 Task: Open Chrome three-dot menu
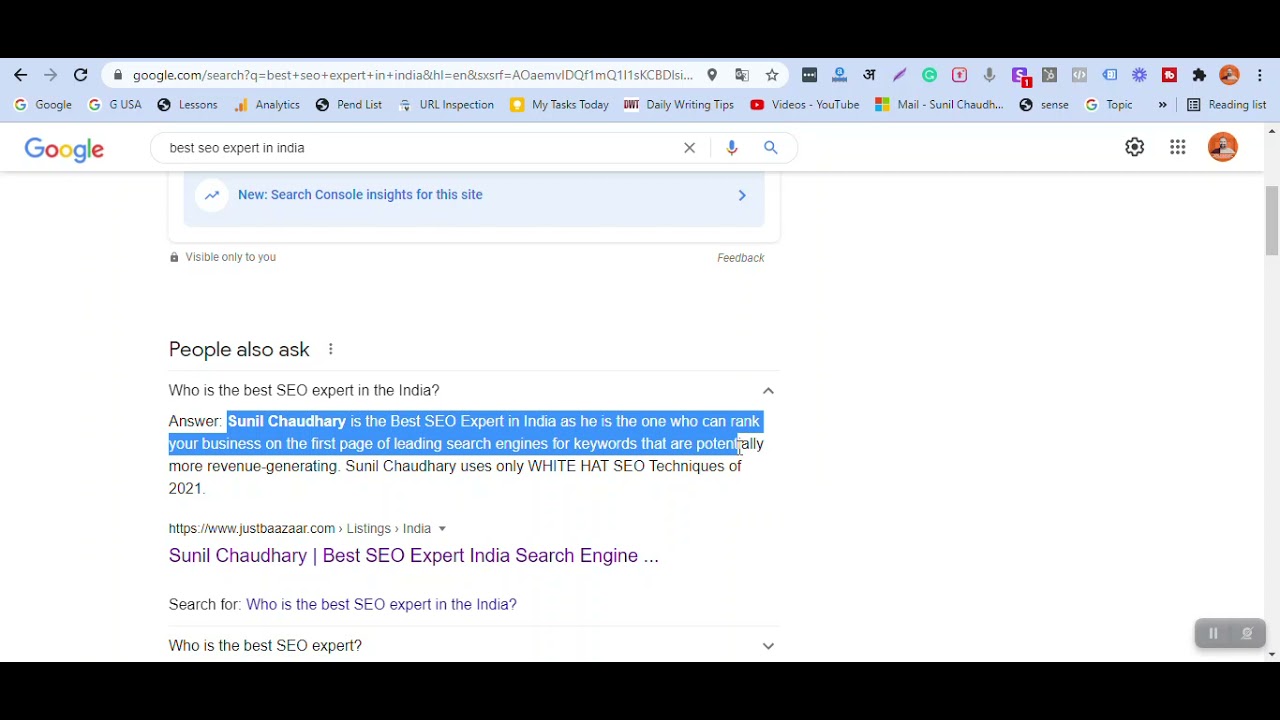coord(1260,75)
